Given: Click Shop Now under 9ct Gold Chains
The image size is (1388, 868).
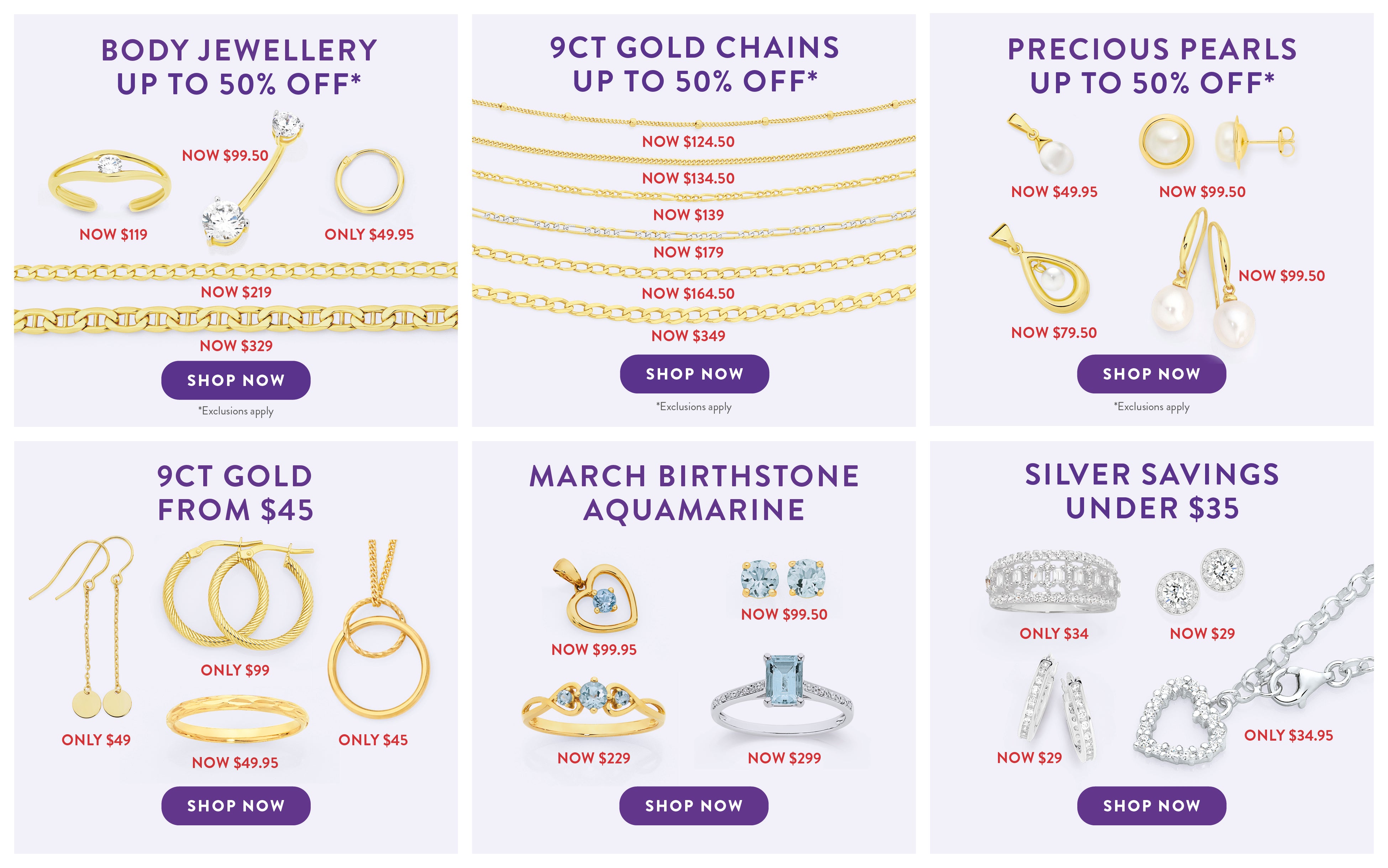Looking at the screenshot, I should point(694,374).
